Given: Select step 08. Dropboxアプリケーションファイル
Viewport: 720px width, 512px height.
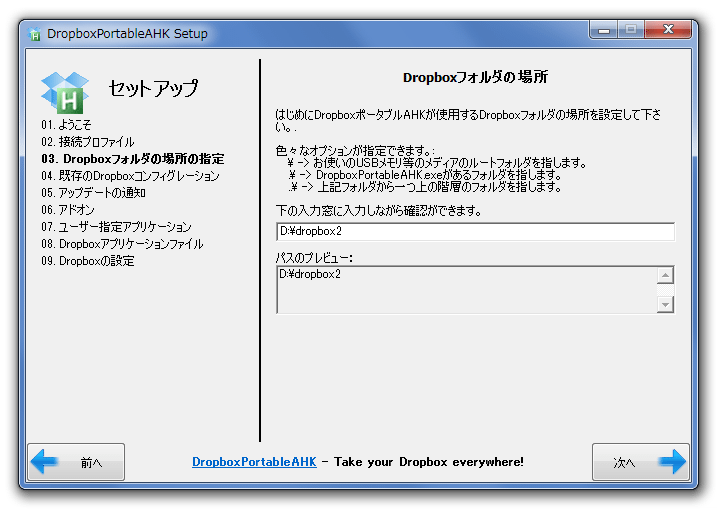Looking at the screenshot, I should 122,244.
